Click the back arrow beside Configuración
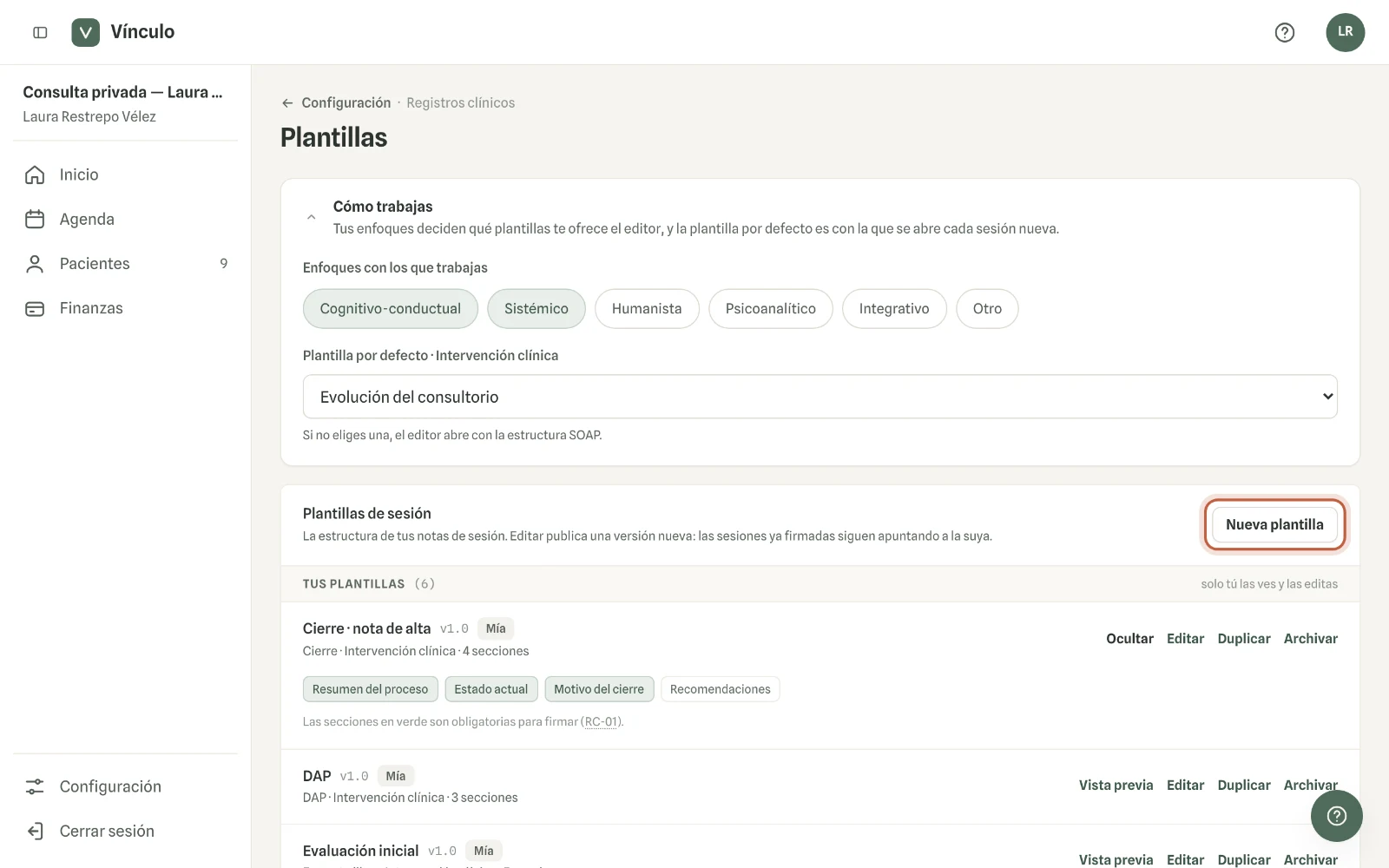The height and width of the screenshot is (868, 1389). 287,102
